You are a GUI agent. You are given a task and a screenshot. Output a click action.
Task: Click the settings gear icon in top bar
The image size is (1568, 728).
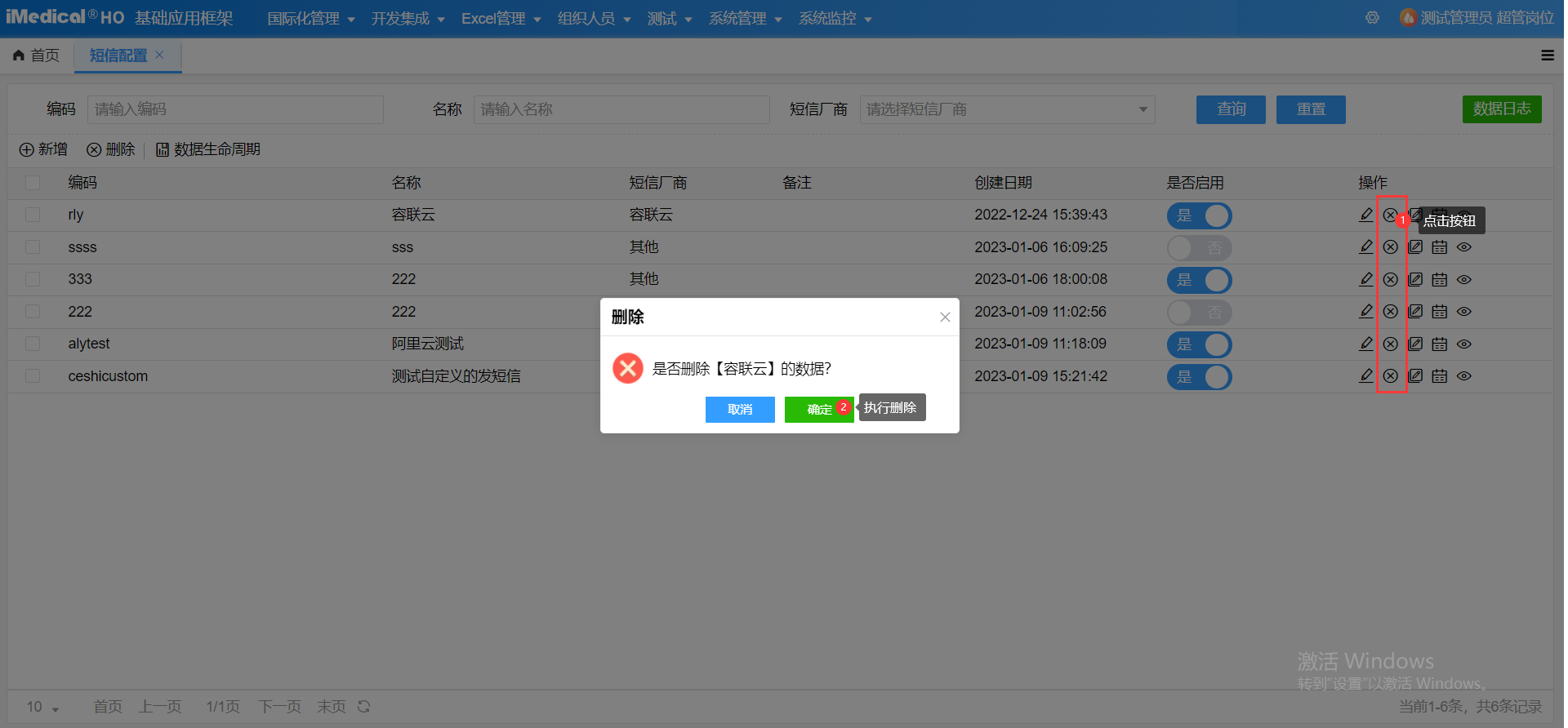pyautogui.click(x=1372, y=18)
